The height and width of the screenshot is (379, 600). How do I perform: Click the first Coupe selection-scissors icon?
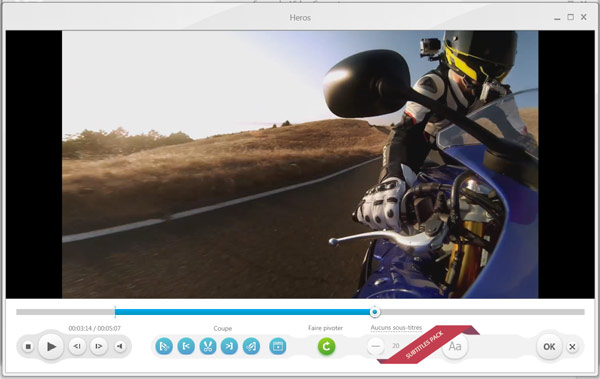[x=164, y=346]
